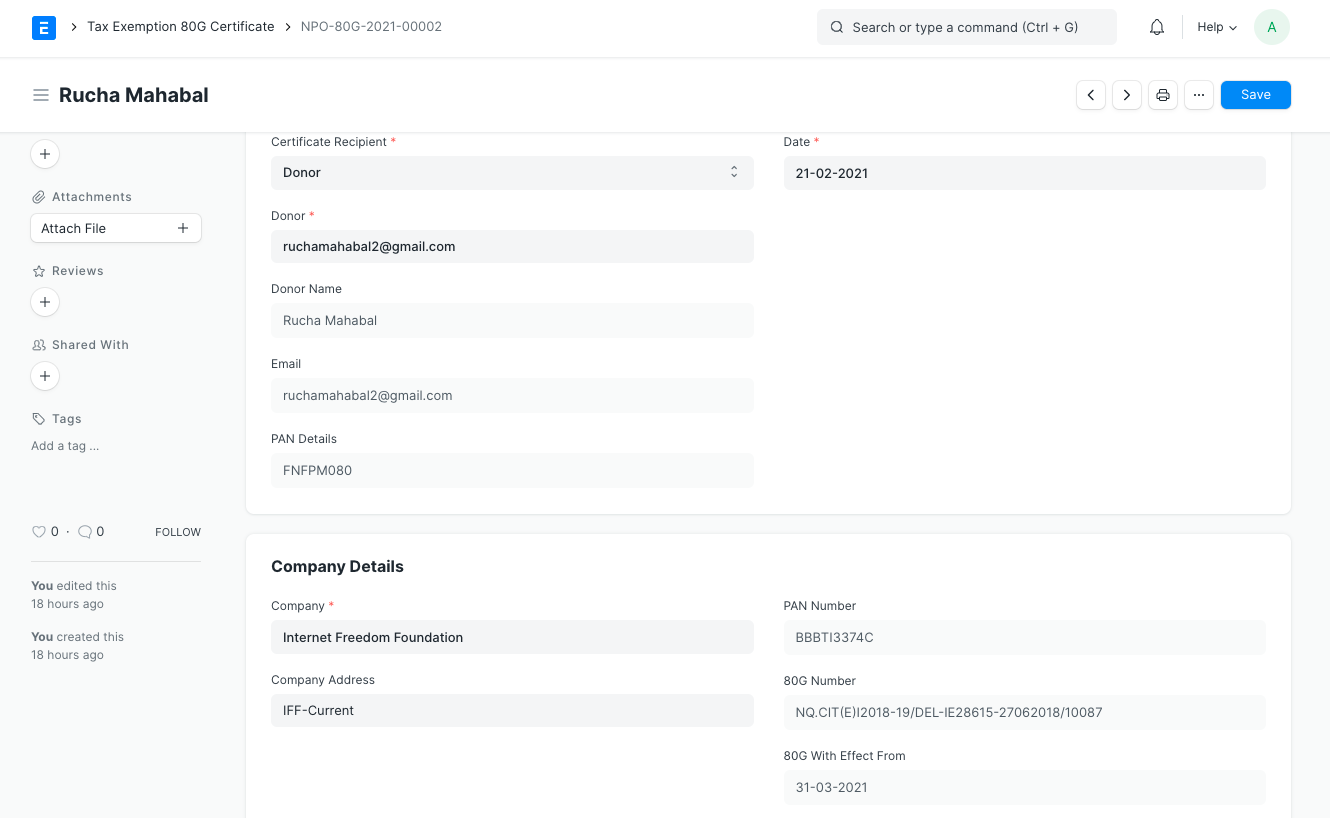Click the Save button
Viewport: 1330px width, 818px height.
click(1255, 95)
